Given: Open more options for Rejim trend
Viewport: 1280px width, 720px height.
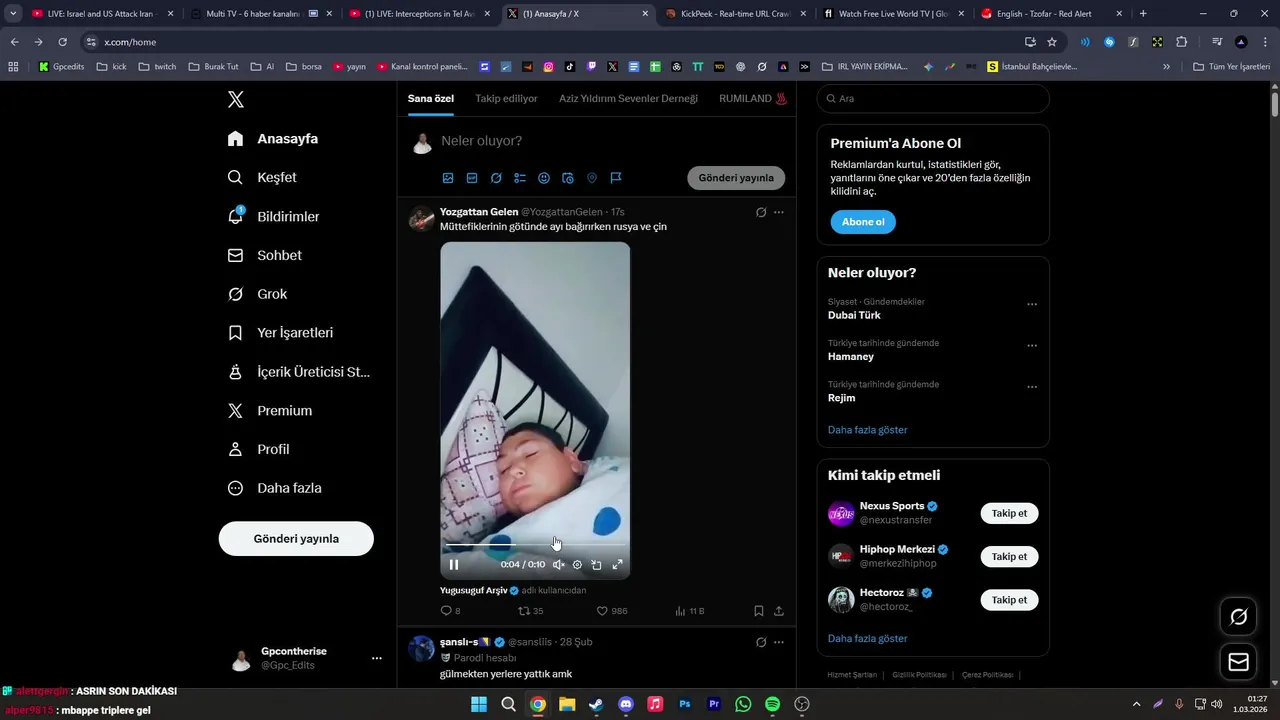Looking at the screenshot, I should pyautogui.click(x=1032, y=387).
